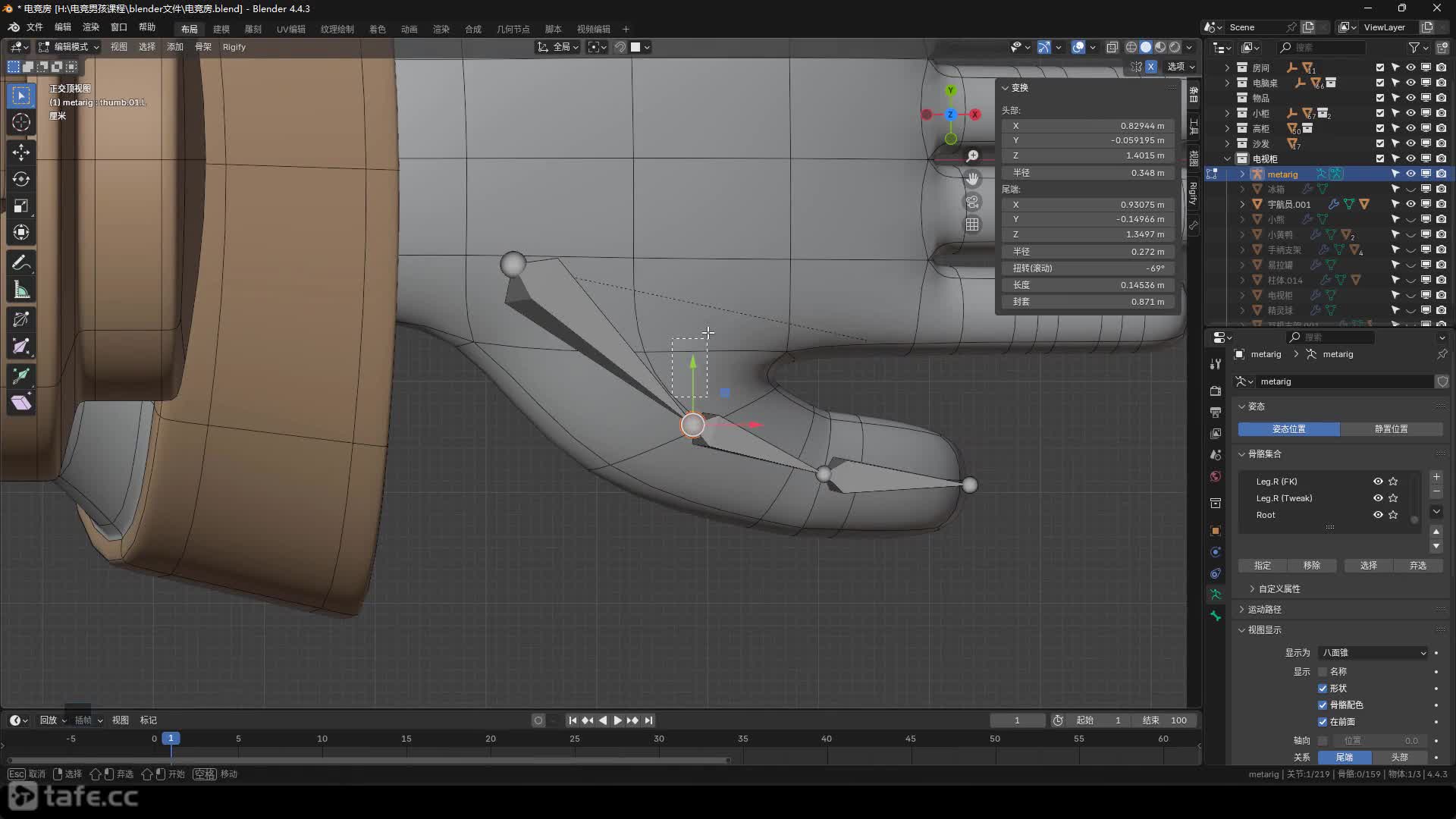
Task: Click play animation button in timeline
Action: pyautogui.click(x=617, y=720)
